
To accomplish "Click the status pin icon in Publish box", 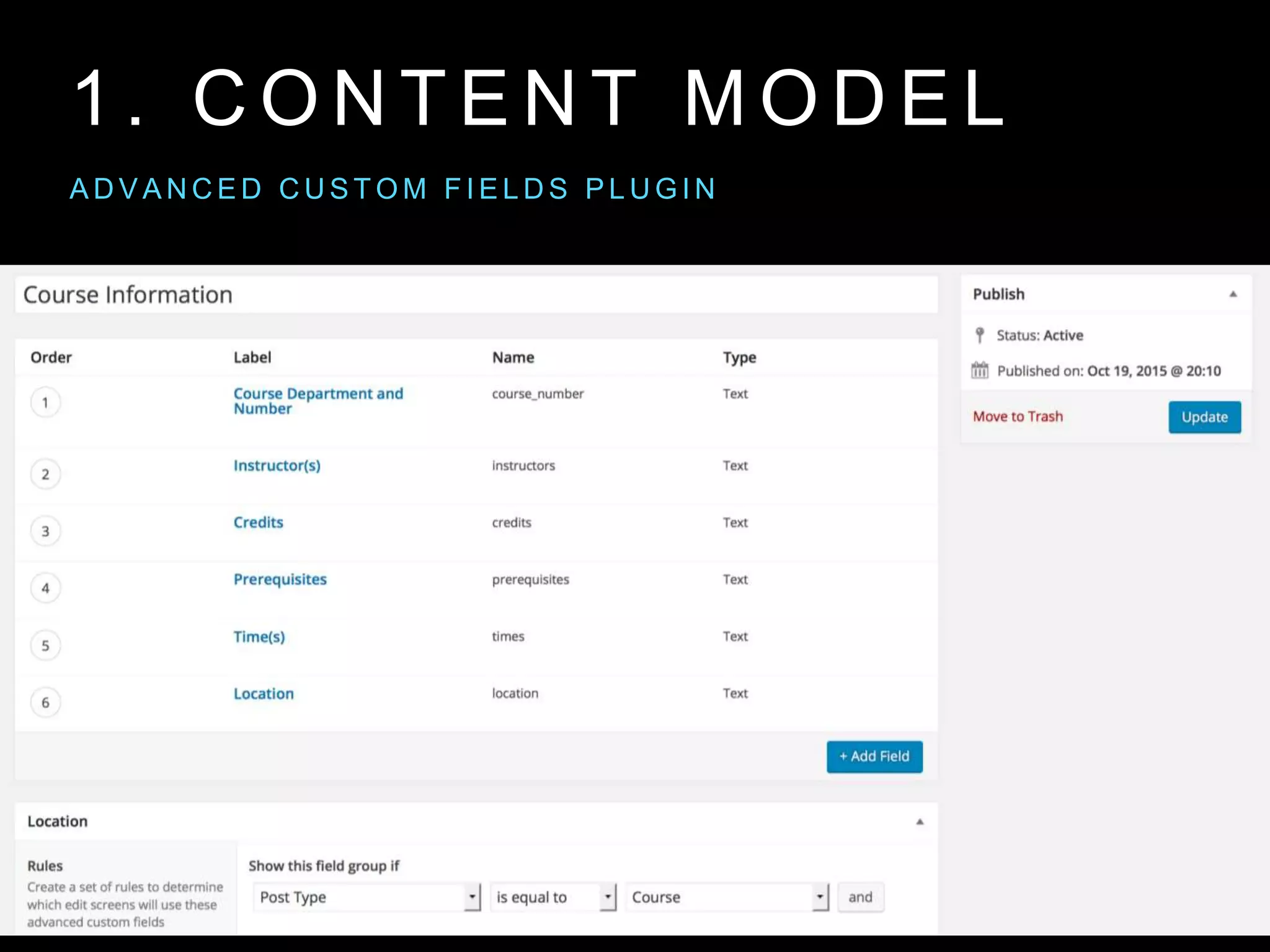I will (x=980, y=335).
